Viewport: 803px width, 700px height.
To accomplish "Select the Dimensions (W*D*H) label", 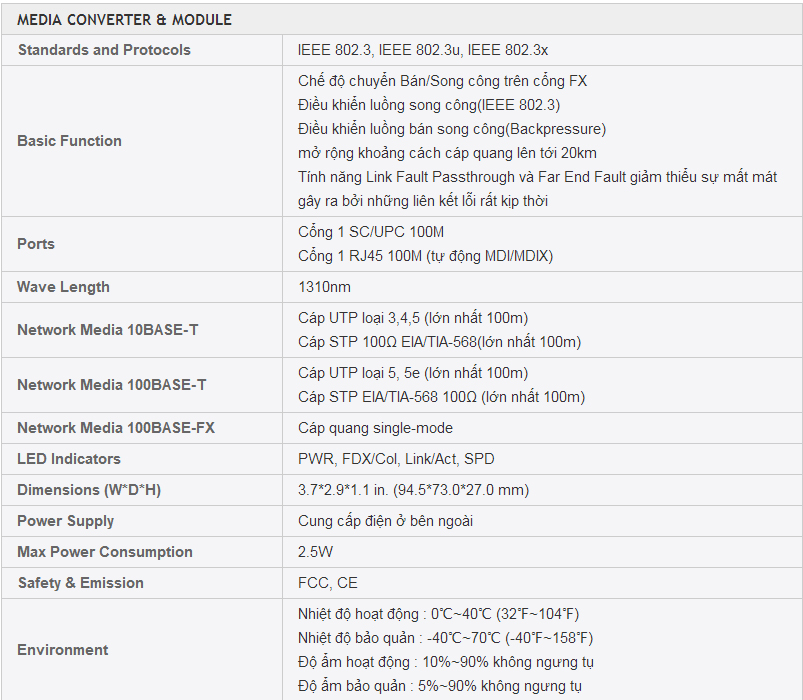I will [x=89, y=490].
